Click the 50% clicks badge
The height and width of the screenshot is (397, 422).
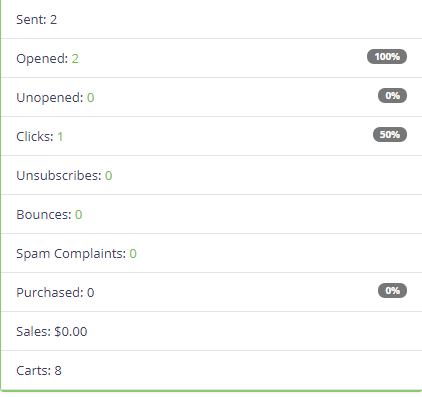click(x=390, y=135)
